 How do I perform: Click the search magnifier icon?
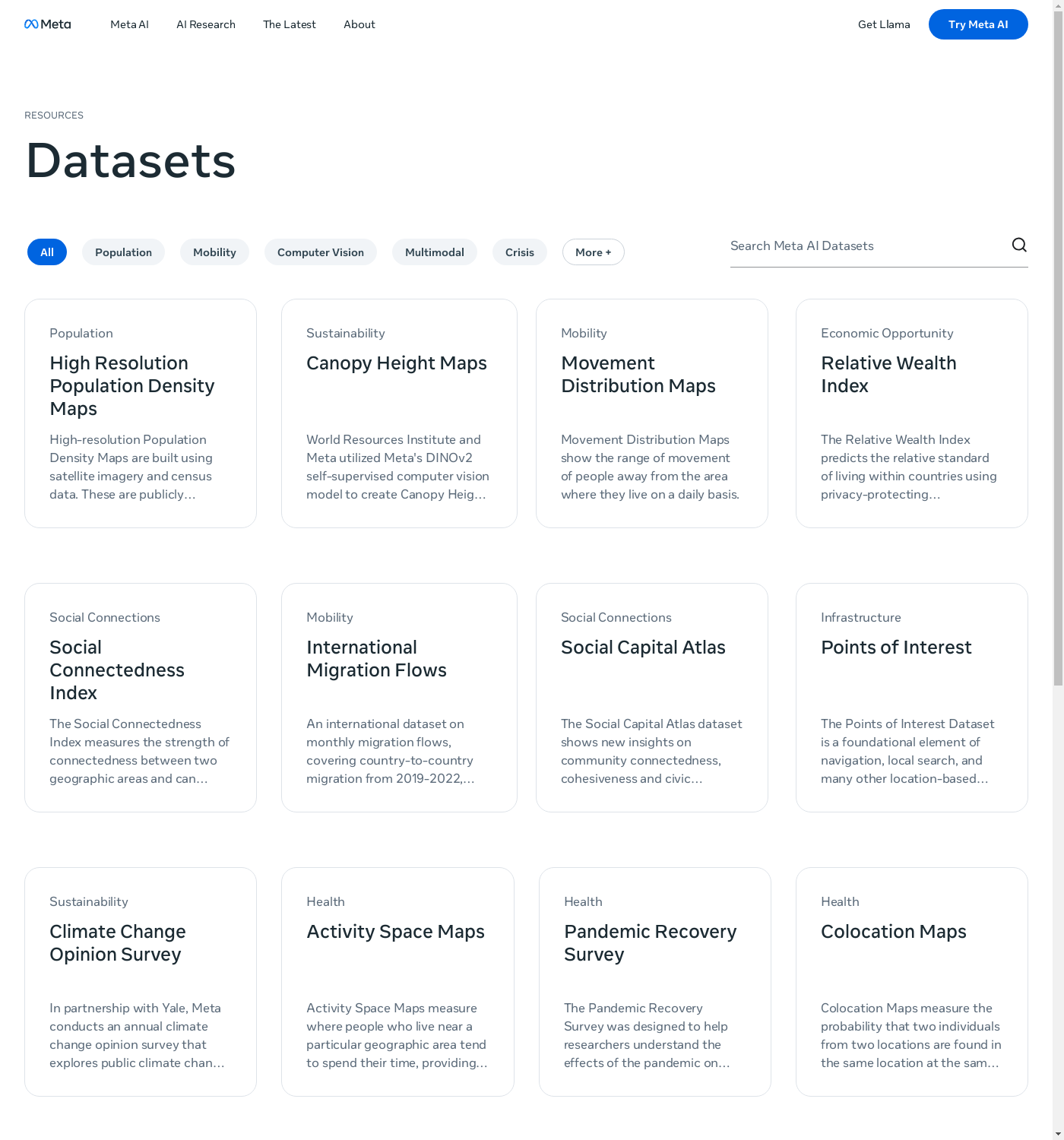click(1019, 245)
